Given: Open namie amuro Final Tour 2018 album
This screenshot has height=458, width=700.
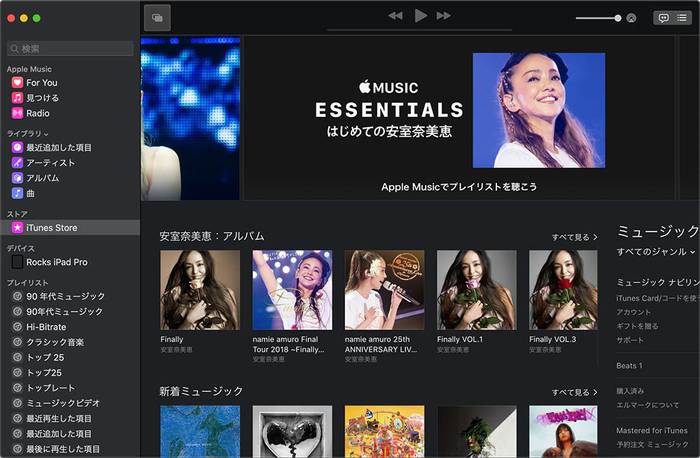Looking at the screenshot, I should pyautogui.click(x=292, y=290).
